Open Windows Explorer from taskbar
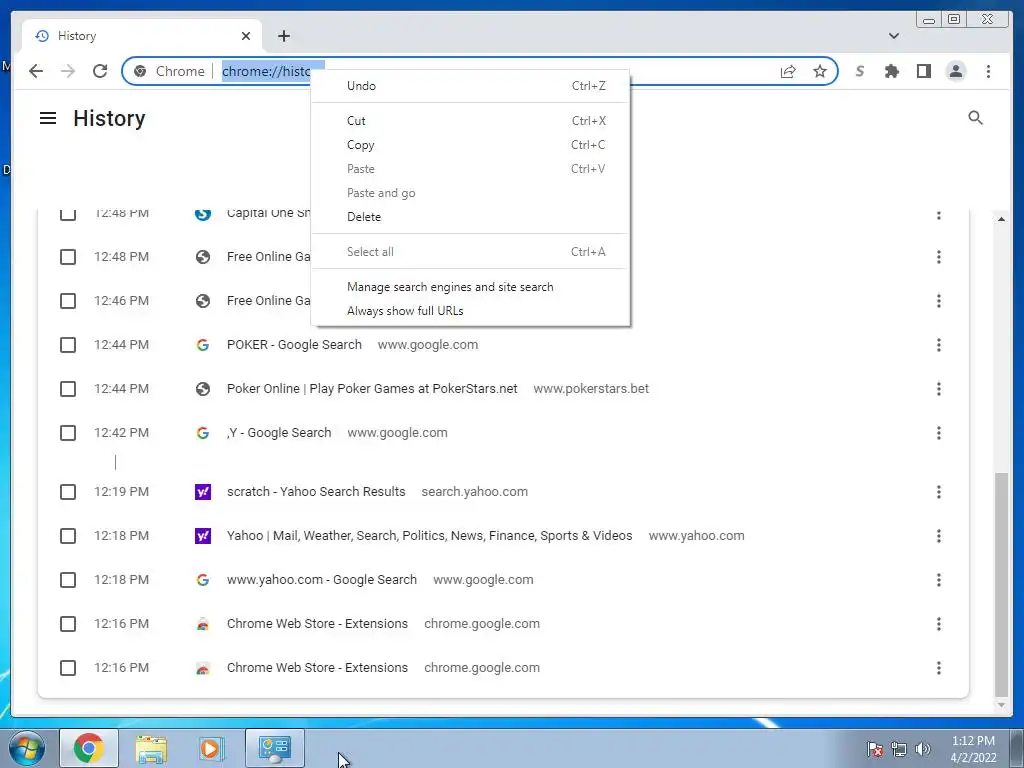Screen dimensions: 1024x768 coord(151,748)
